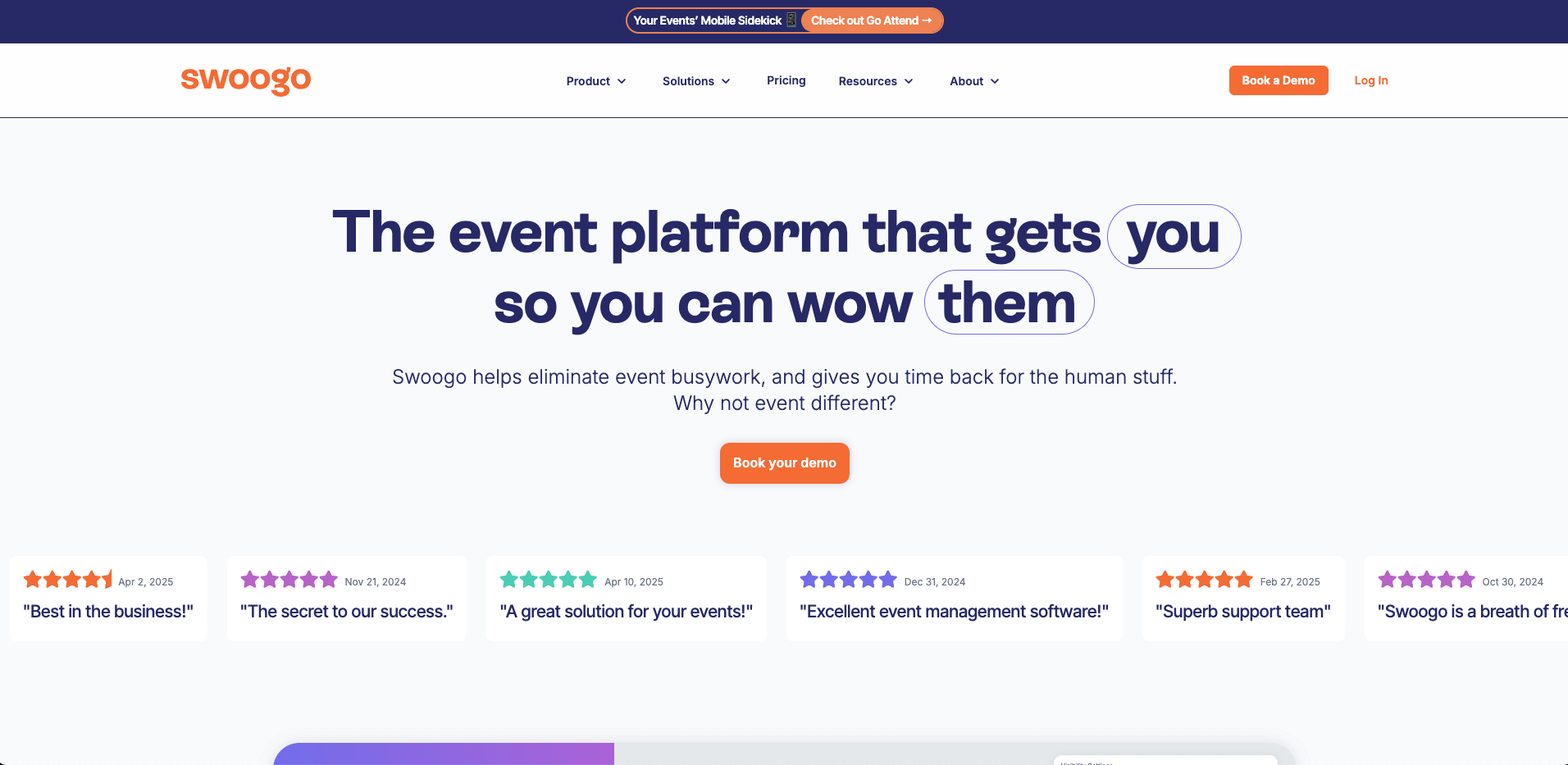Click the purple stars on 'The secret to our success.'
This screenshot has height=765, width=1568.
coord(288,579)
